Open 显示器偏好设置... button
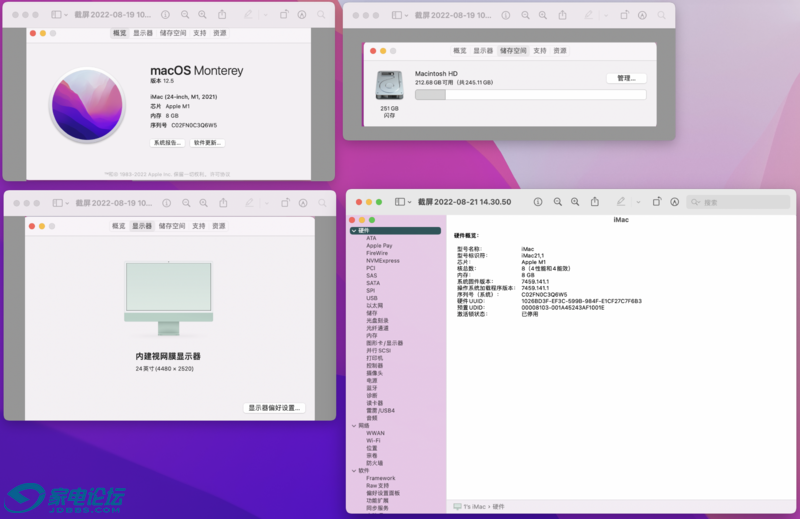The image size is (800, 519). click(274, 408)
